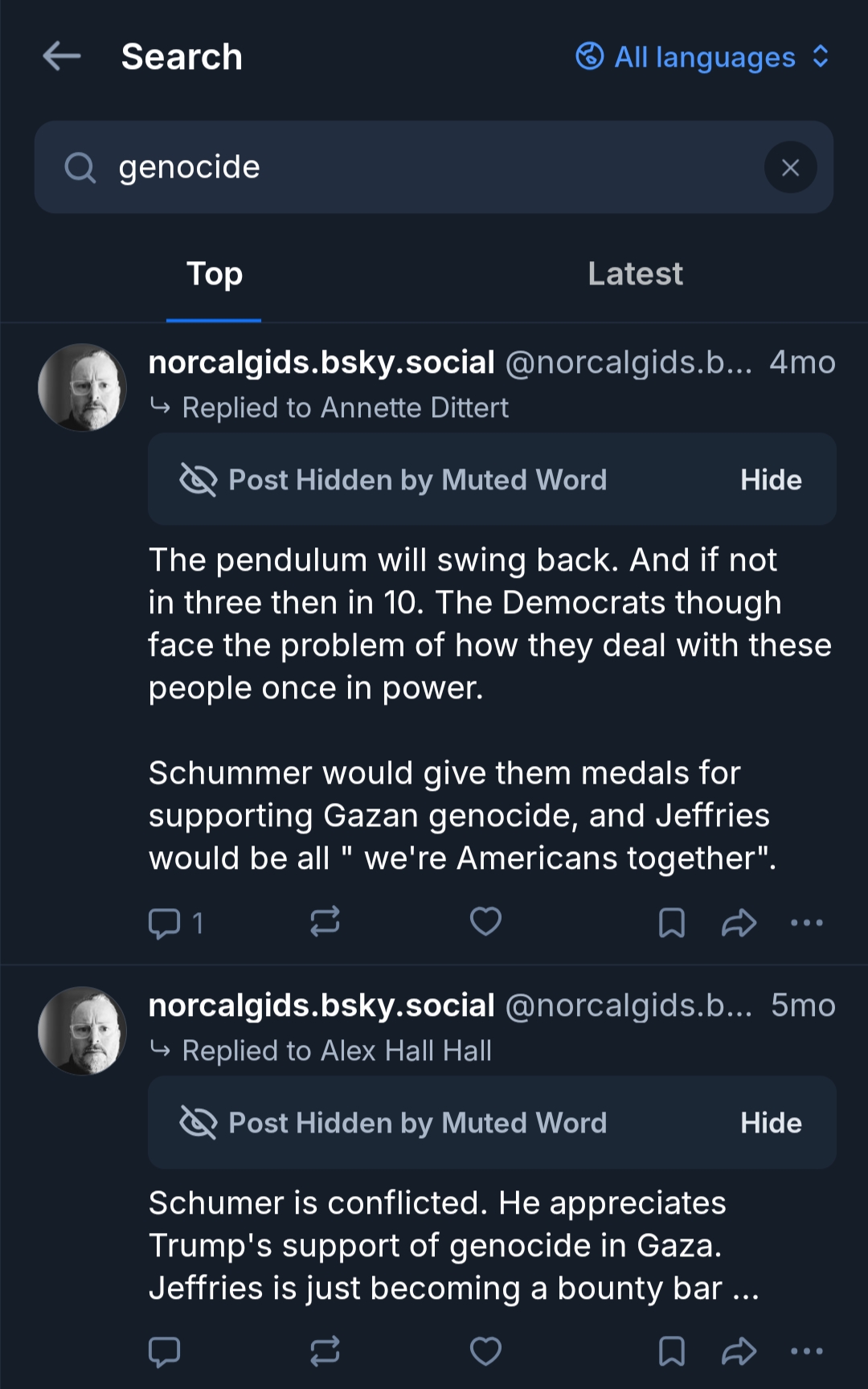Clear the genocide search query
Image resolution: width=868 pixels, height=1389 pixels.
pyautogui.click(x=790, y=167)
